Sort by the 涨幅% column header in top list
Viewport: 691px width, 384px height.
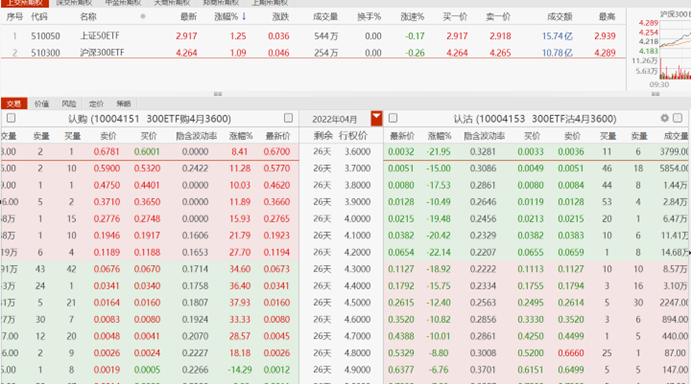pos(226,17)
